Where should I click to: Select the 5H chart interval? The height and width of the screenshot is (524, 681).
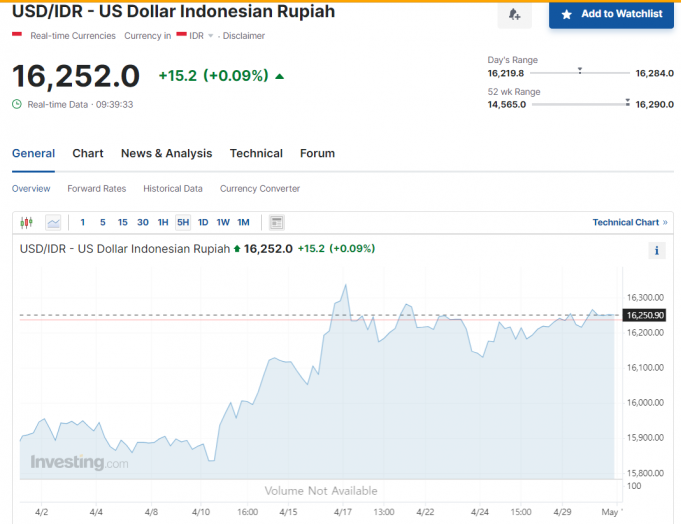click(183, 222)
